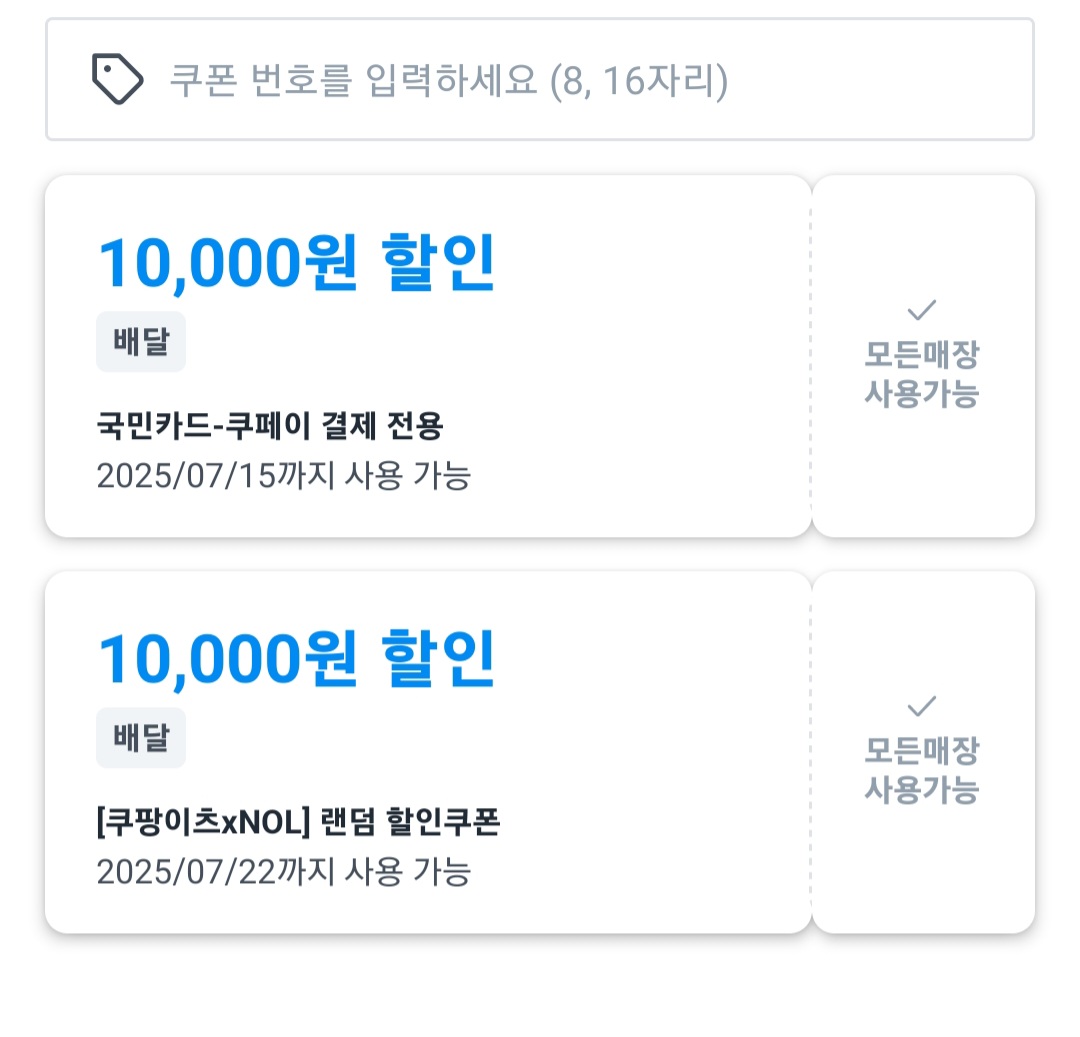
Task: Click the checkmark on the 국민카드 coupon
Action: tap(922, 310)
